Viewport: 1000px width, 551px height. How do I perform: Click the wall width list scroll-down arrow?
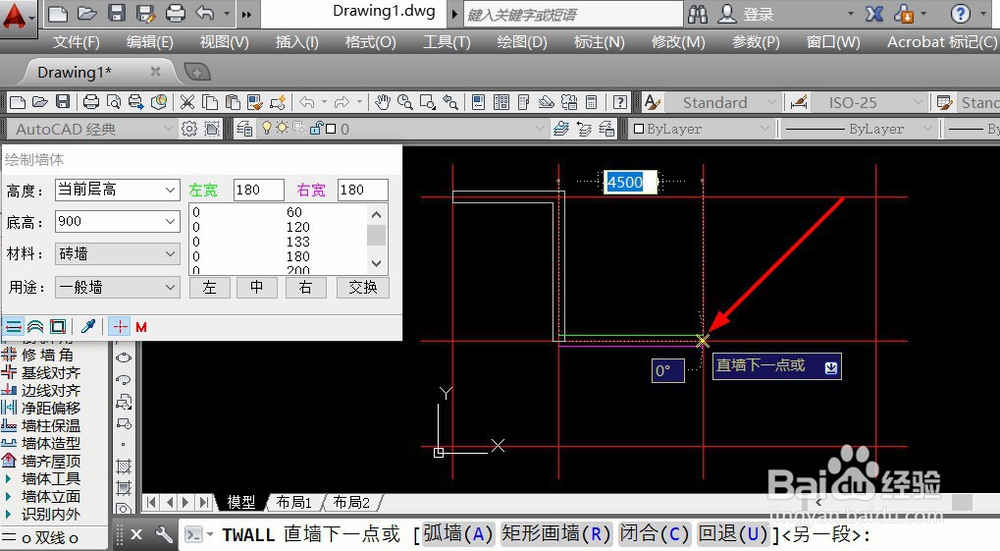[376, 263]
